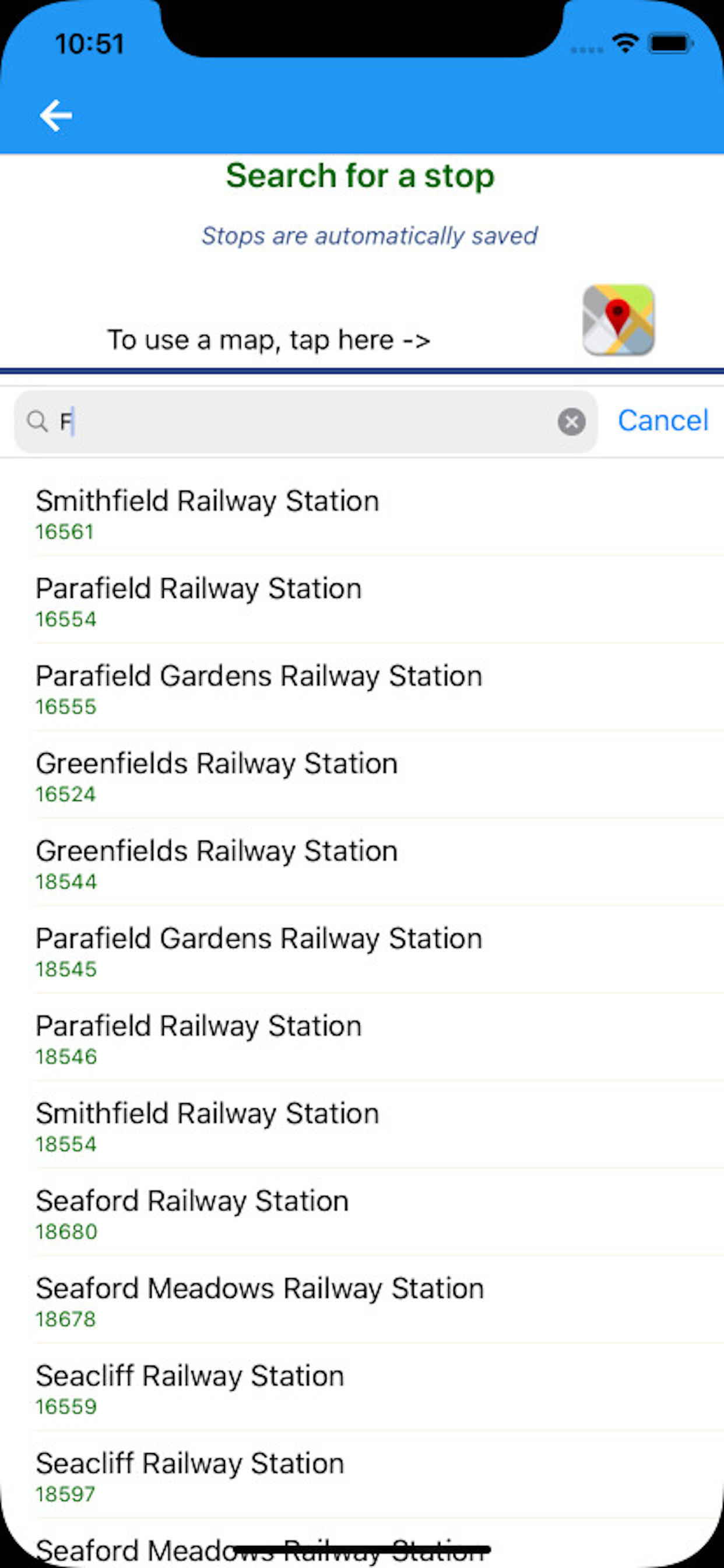Open Seaford Meadows Railway Station 18678
The width and height of the screenshot is (724, 1568).
362,1300
